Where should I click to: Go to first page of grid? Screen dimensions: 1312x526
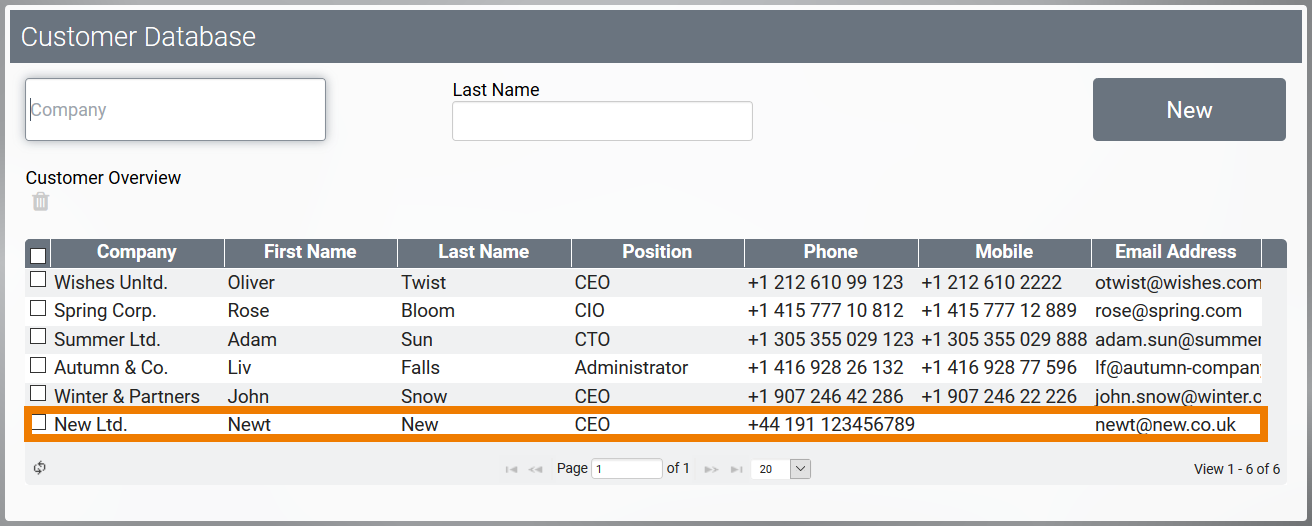tap(512, 469)
